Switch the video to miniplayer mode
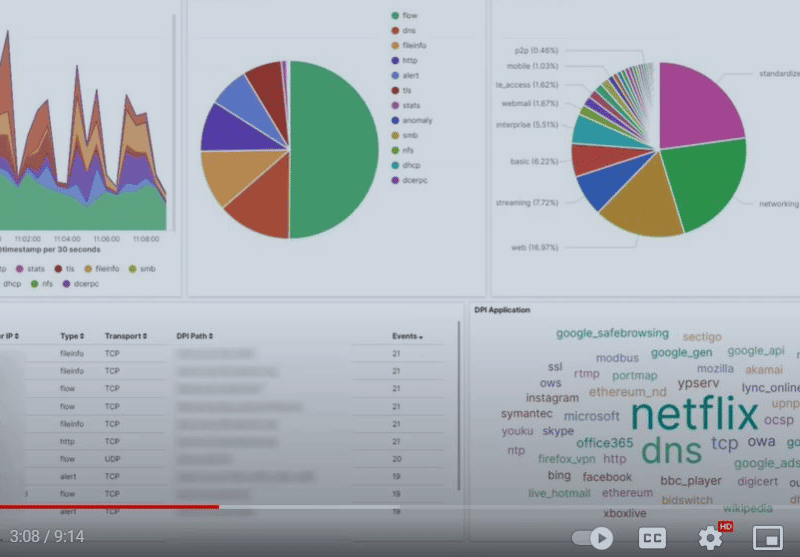This screenshot has height=557, width=800. coord(768,538)
